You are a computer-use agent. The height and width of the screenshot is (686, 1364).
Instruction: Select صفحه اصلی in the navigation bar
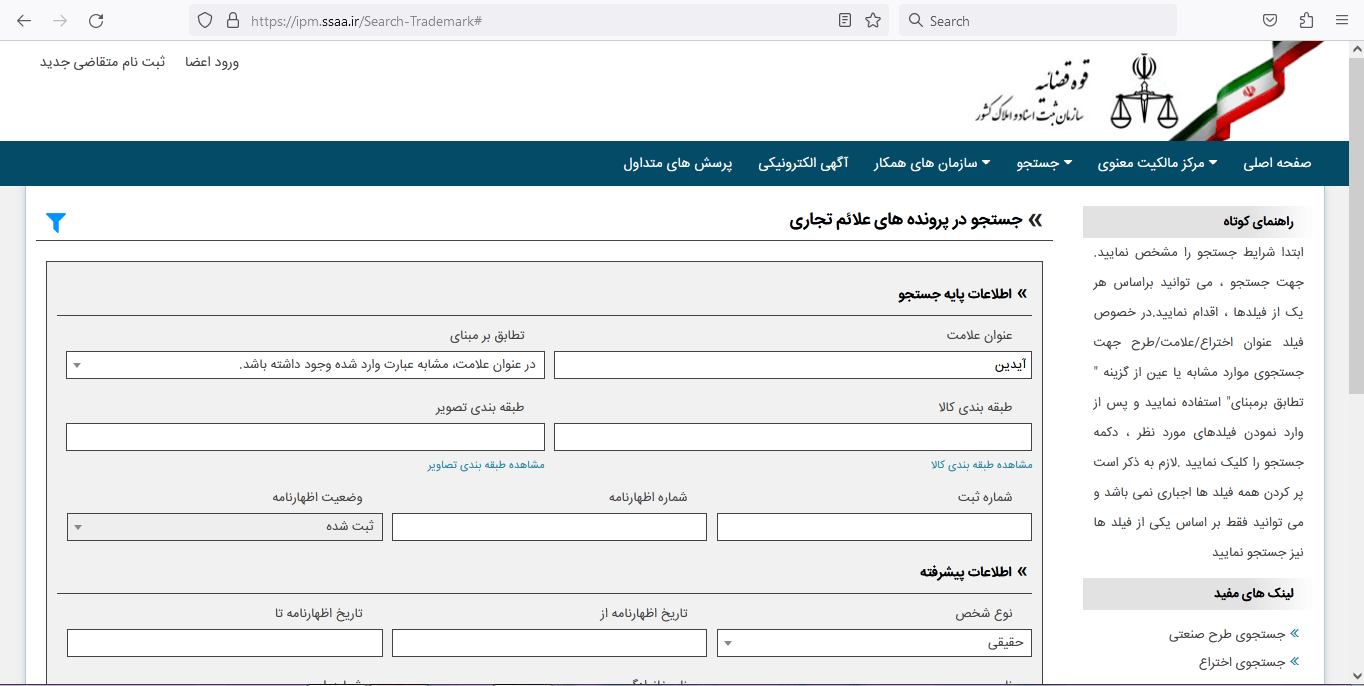point(1277,163)
